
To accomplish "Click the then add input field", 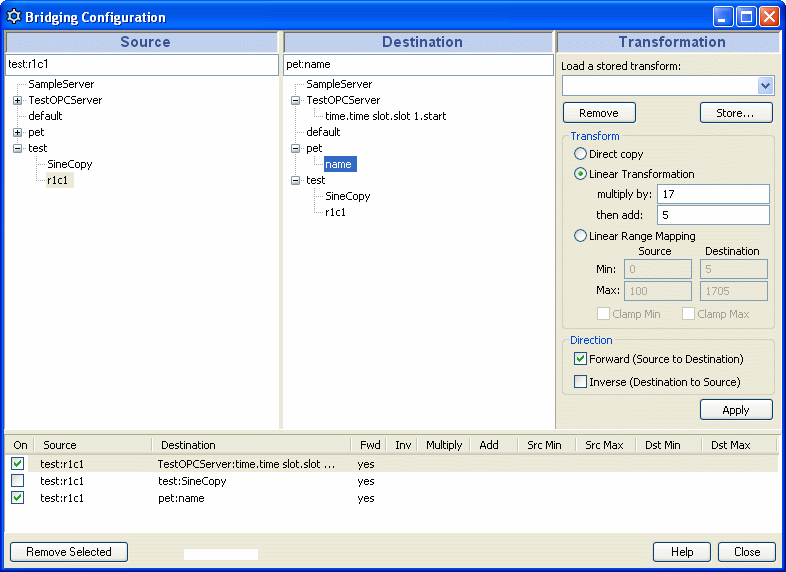I will coord(713,215).
